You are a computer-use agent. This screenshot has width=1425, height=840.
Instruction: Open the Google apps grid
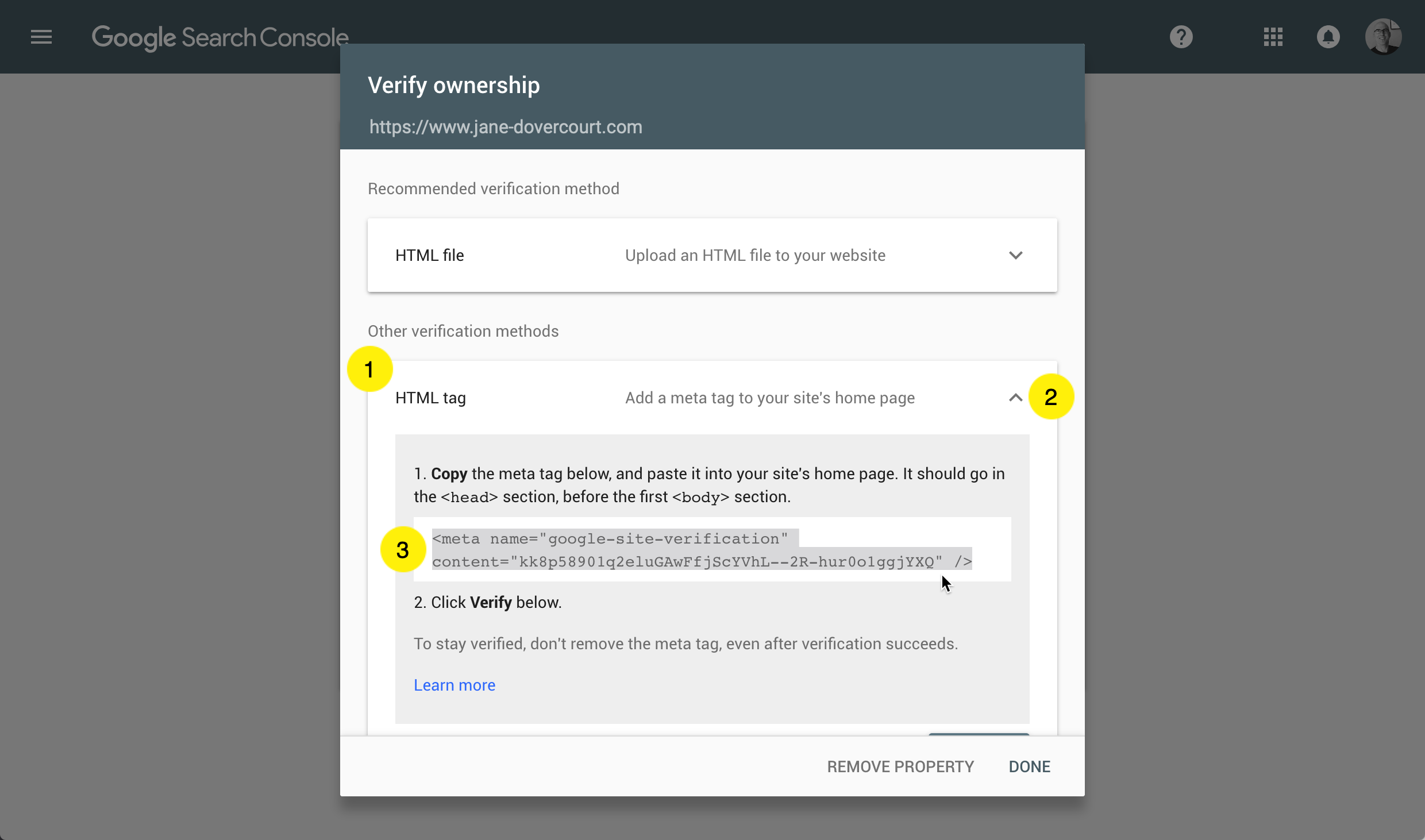pyautogui.click(x=1273, y=37)
